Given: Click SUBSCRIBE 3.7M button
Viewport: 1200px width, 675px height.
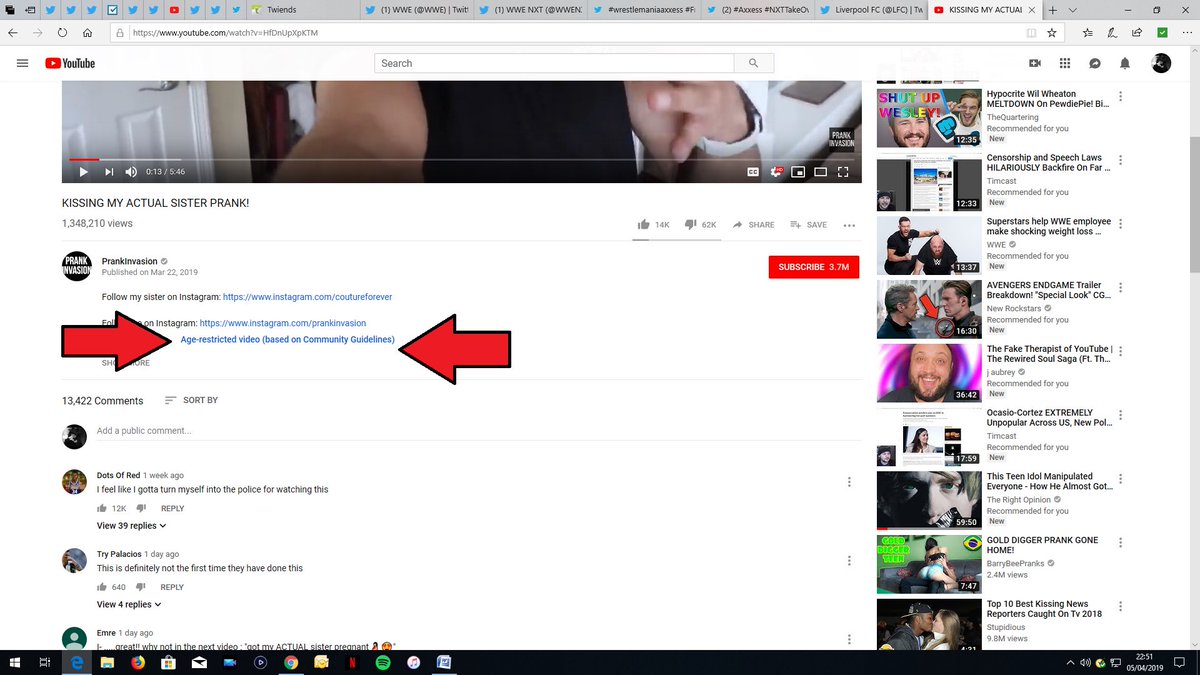Looking at the screenshot, I should click(813, 267).
